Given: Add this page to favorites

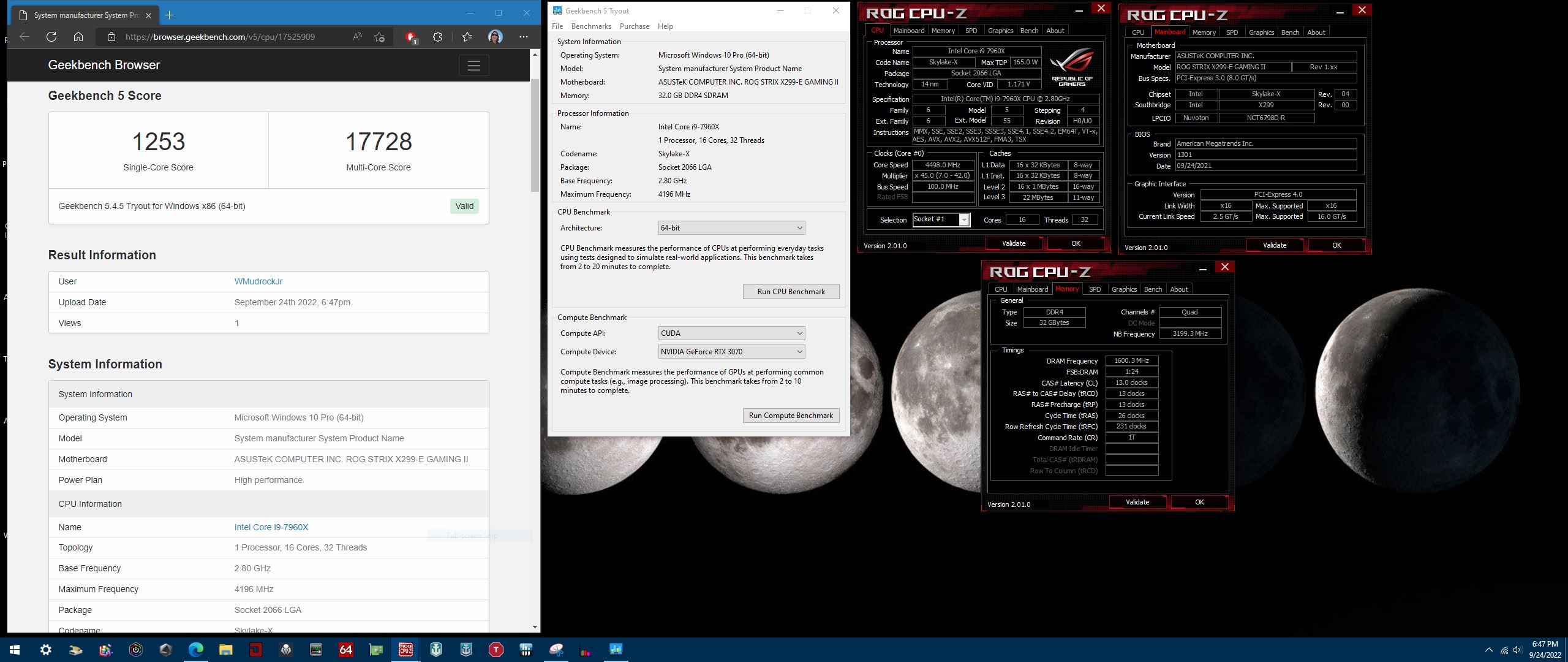Looking at the screenshot, I should [379, 37].
